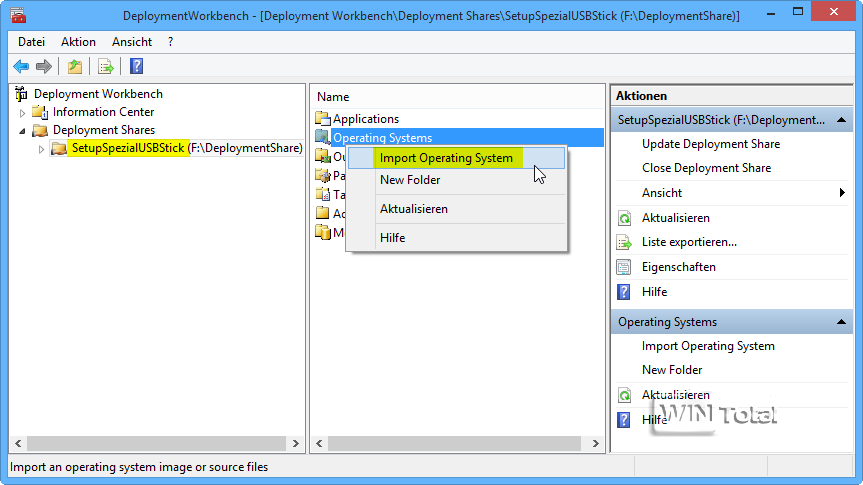The width and height of the screenshot is (863, 485).
Task: Close the DeploymentWorkbench window
Action: (x=834, y=12)
